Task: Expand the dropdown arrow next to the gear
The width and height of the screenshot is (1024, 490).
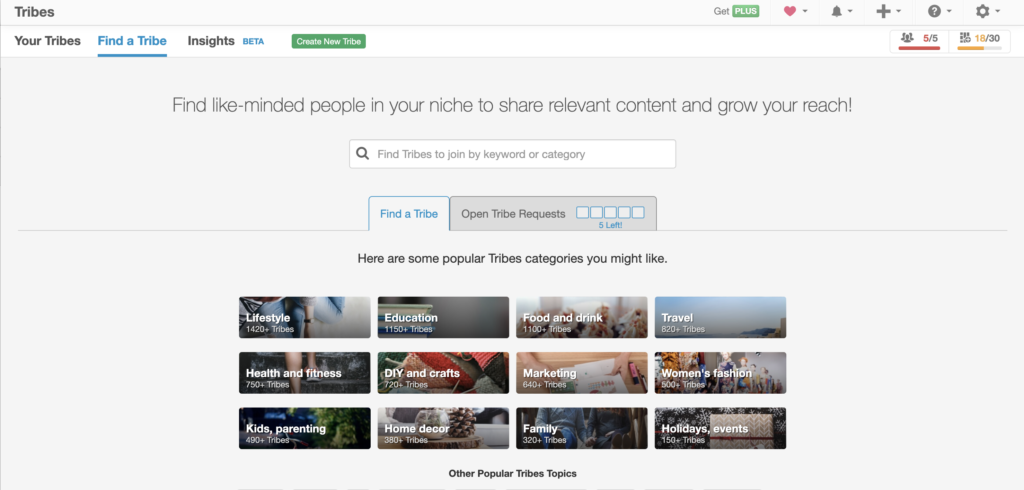Action: pyautogui.click(x=998, y=12)
